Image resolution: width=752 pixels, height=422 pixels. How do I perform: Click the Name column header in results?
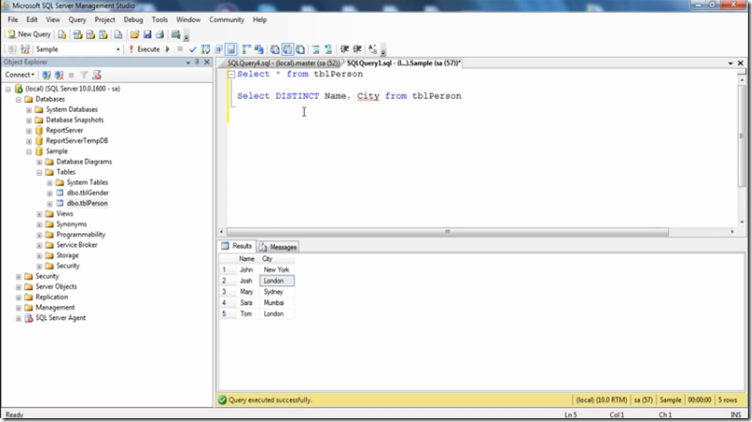click(x=247, y=259)
